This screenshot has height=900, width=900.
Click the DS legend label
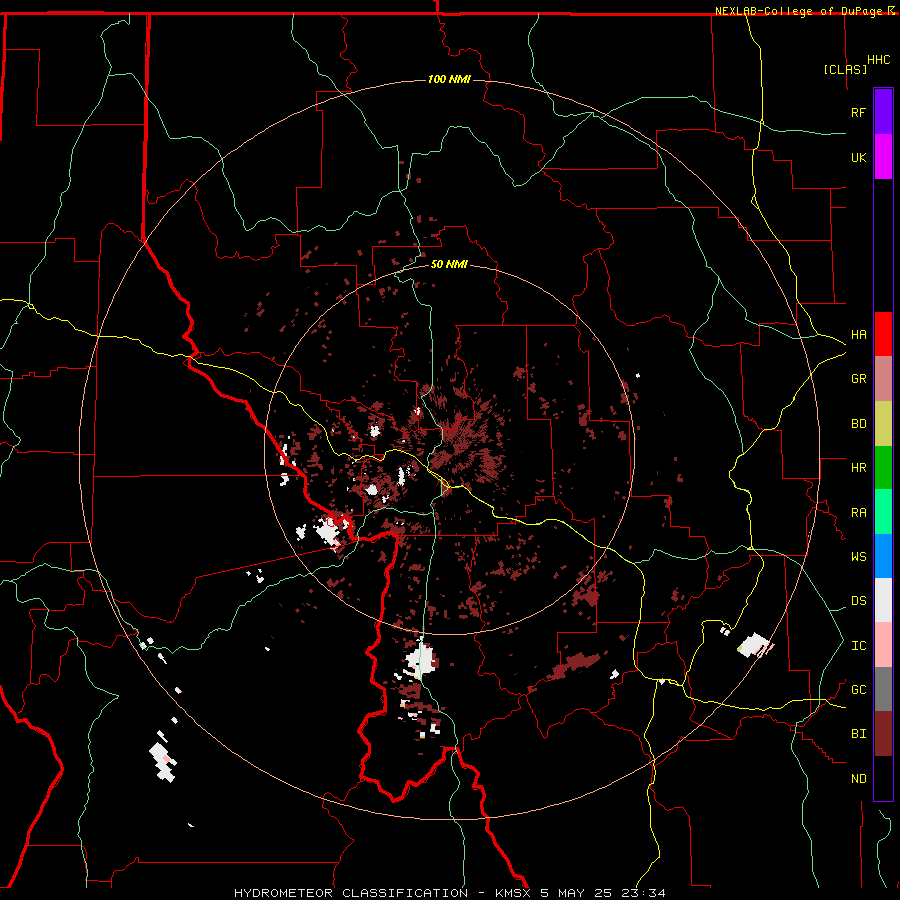858,601
